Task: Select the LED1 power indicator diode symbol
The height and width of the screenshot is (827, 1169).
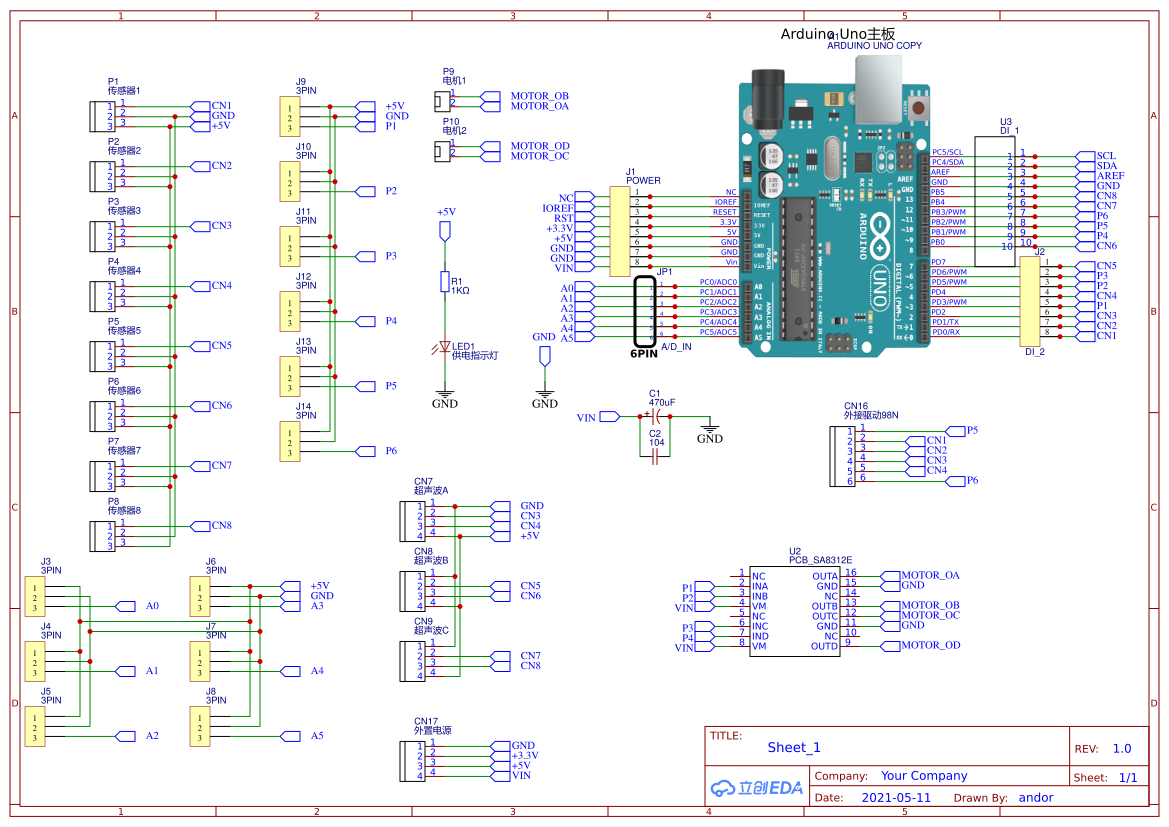Action: click(x=444, y=347)
